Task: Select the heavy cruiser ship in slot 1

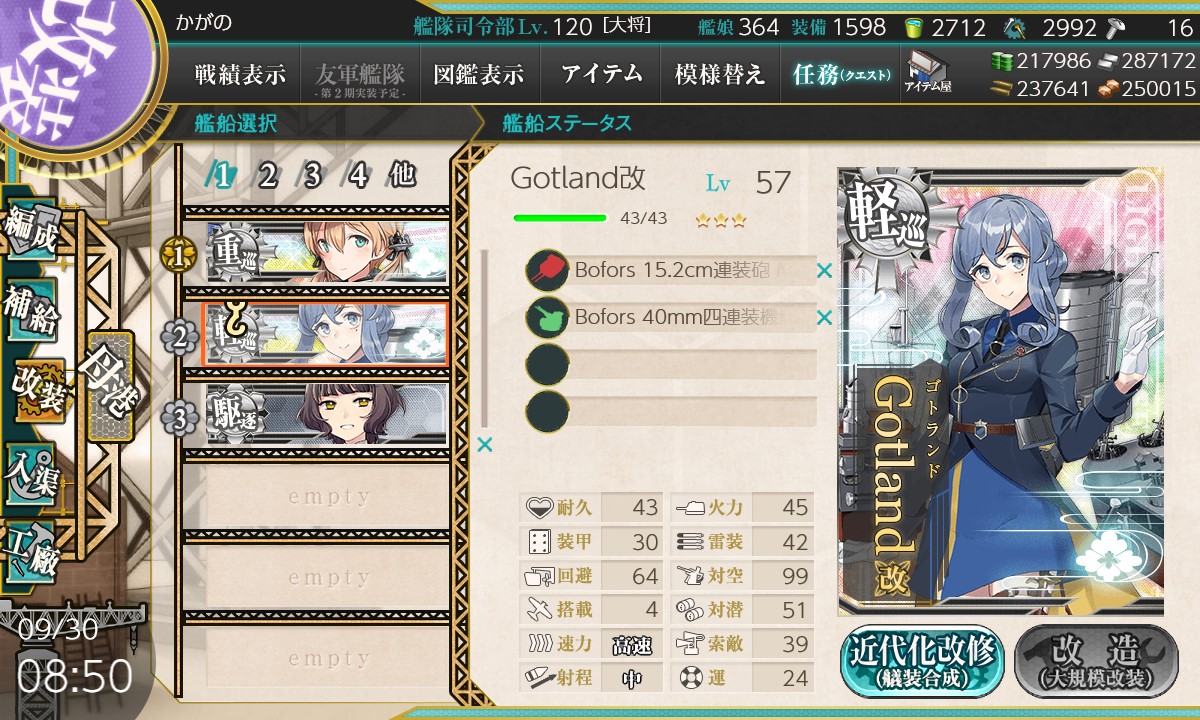Action: pos(327,253)
